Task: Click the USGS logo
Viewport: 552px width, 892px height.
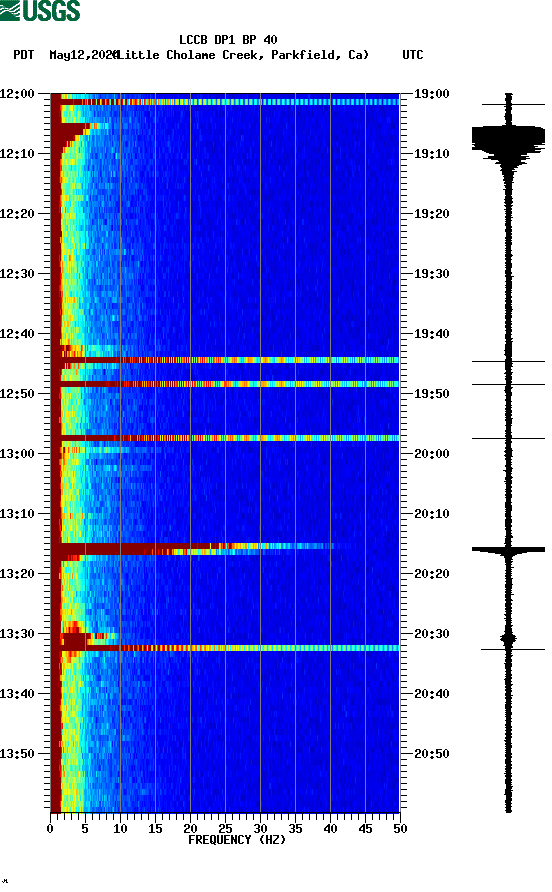Action: (40, 10)
